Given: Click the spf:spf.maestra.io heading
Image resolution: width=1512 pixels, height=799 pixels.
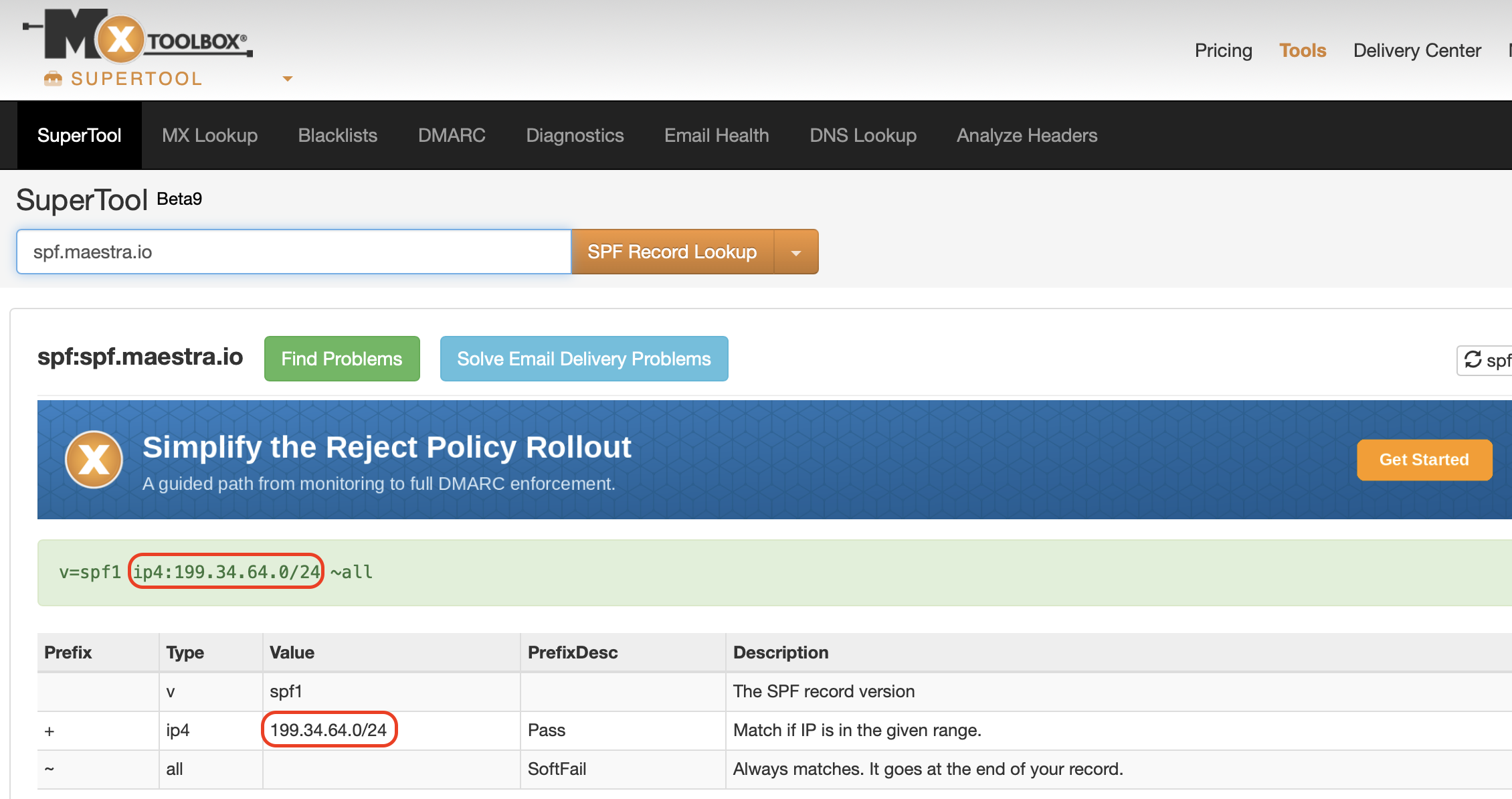Looking at the screenshot, I should point(140,357).
